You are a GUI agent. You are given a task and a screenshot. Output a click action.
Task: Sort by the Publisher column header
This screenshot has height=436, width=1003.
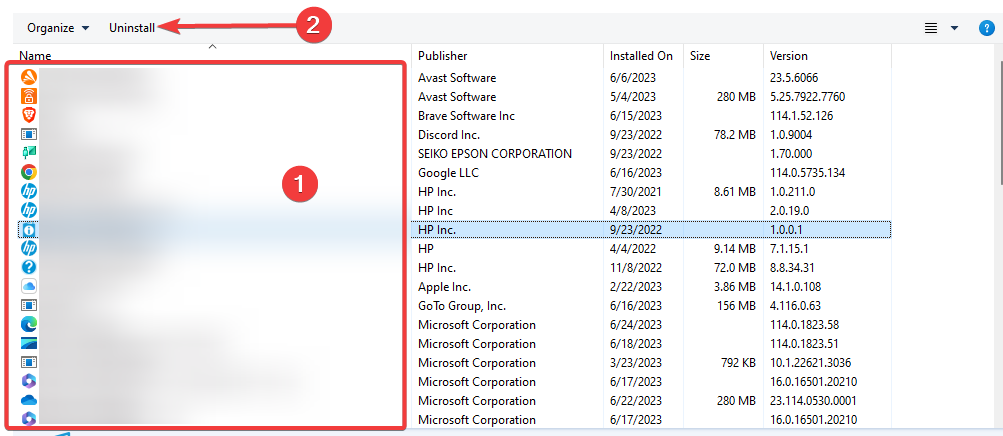point(443,56)
